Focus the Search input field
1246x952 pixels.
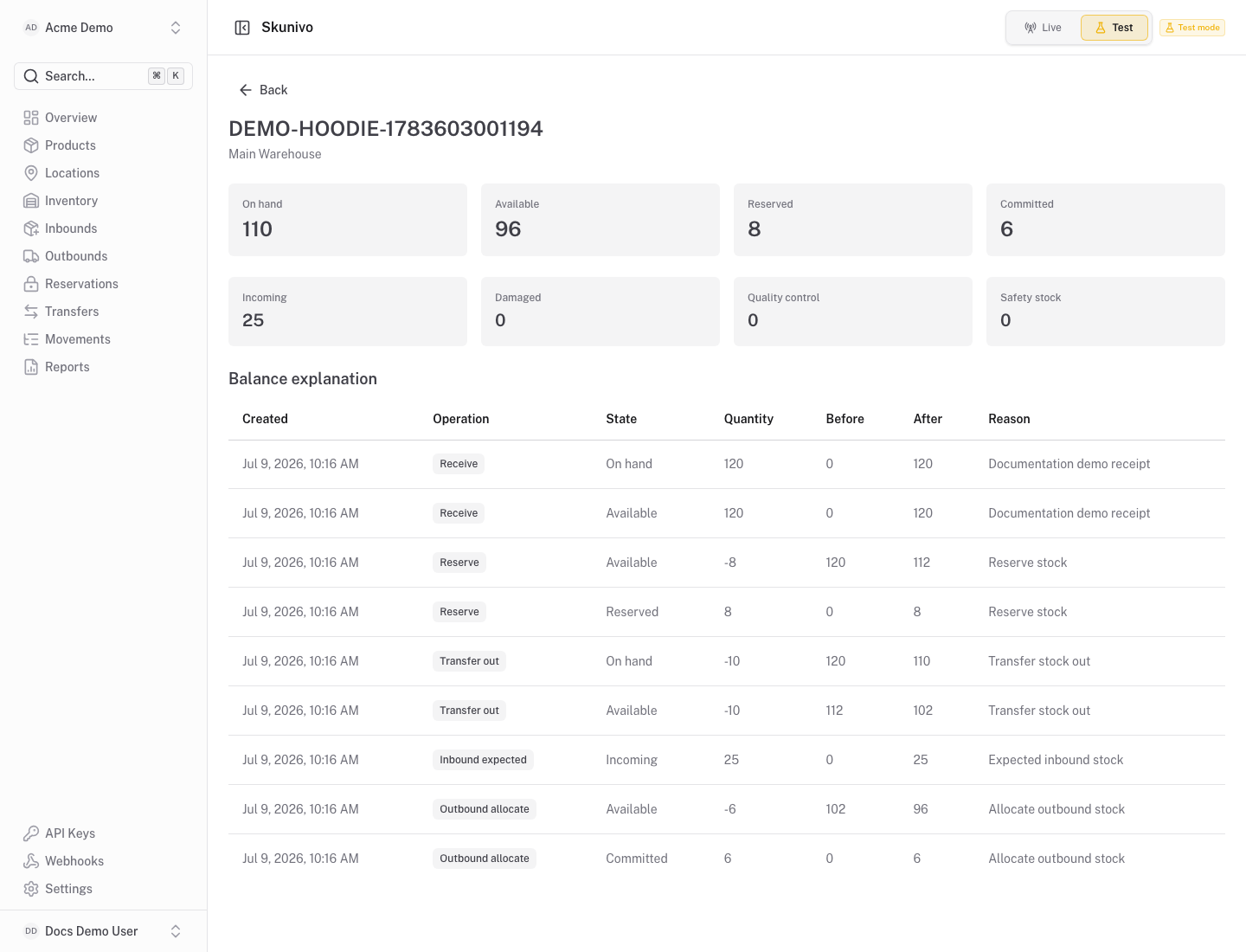[103, 76]
